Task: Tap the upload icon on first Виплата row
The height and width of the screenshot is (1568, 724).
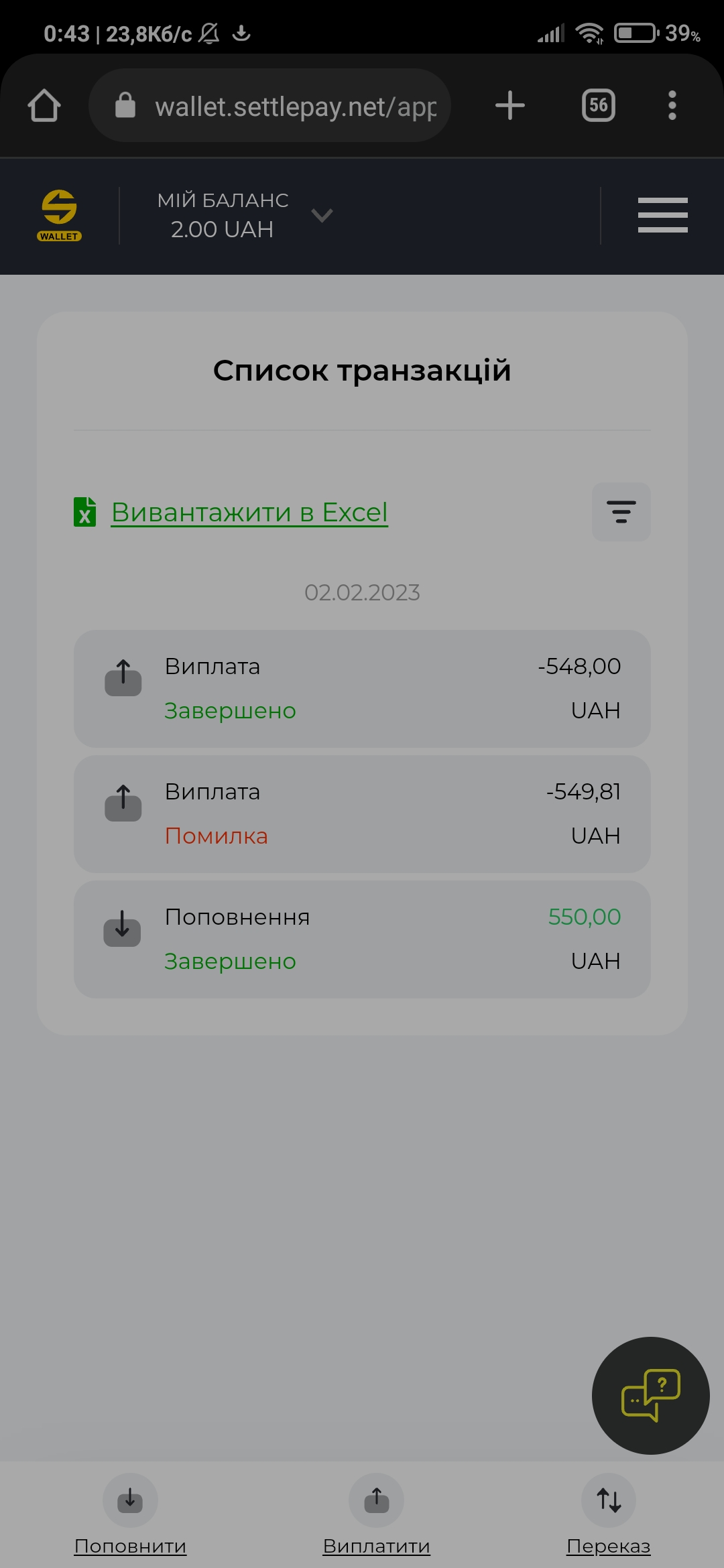Action: [123, 678]
